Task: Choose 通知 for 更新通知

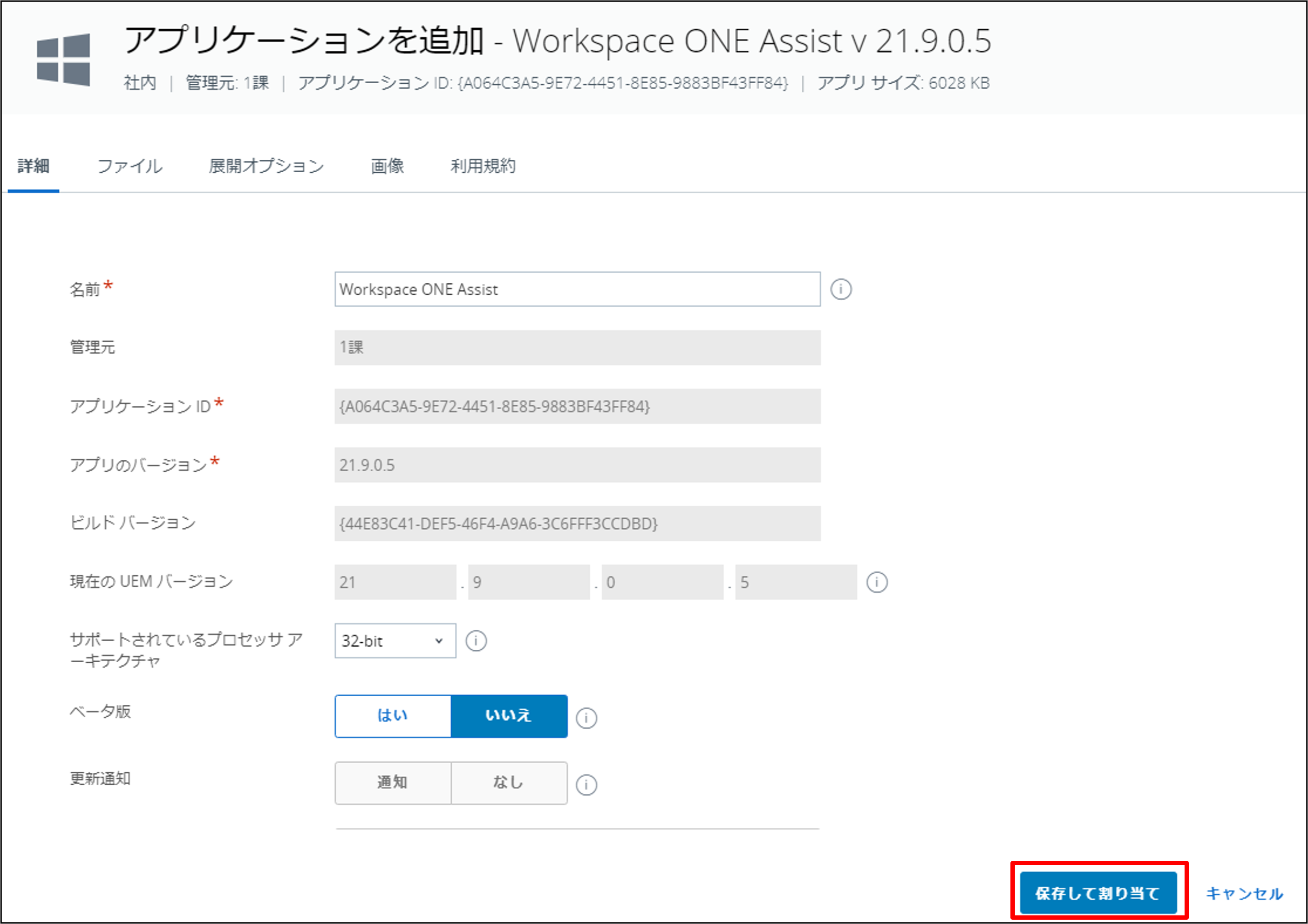Action: [393, 783]
